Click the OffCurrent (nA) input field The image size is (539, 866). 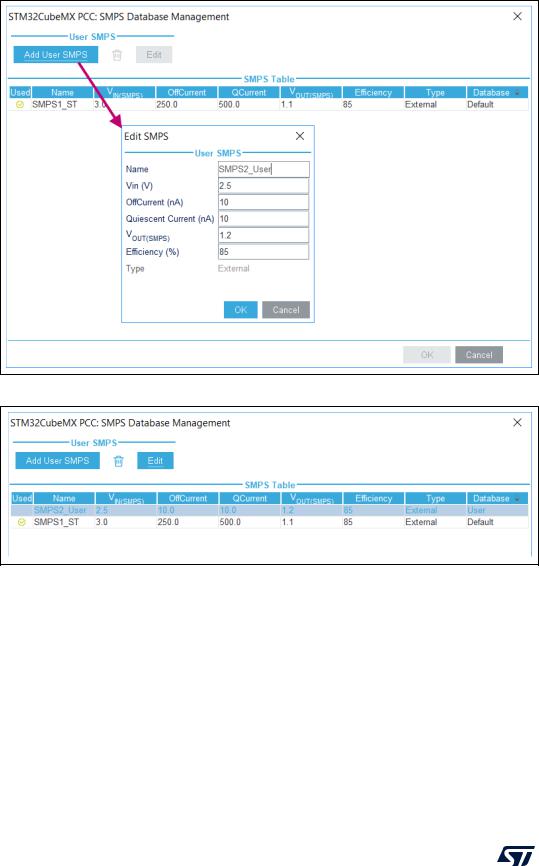[x=263, y=202]
